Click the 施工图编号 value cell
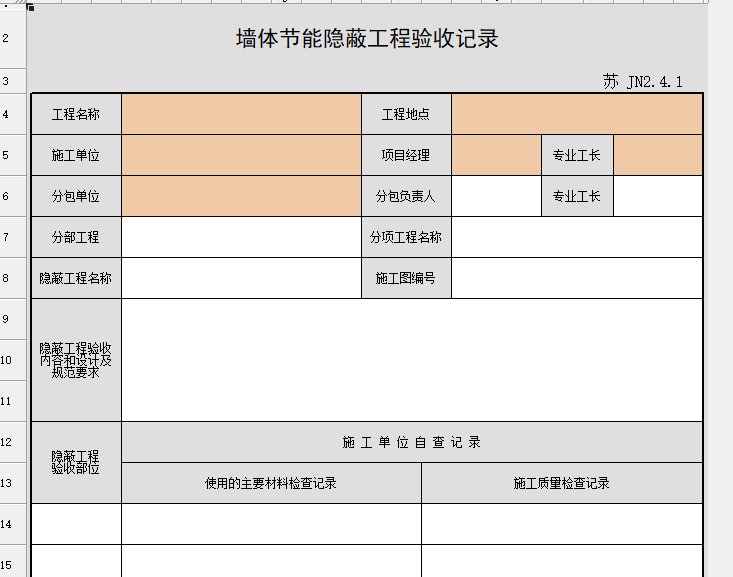733x577 pixels. pos(577,278)
